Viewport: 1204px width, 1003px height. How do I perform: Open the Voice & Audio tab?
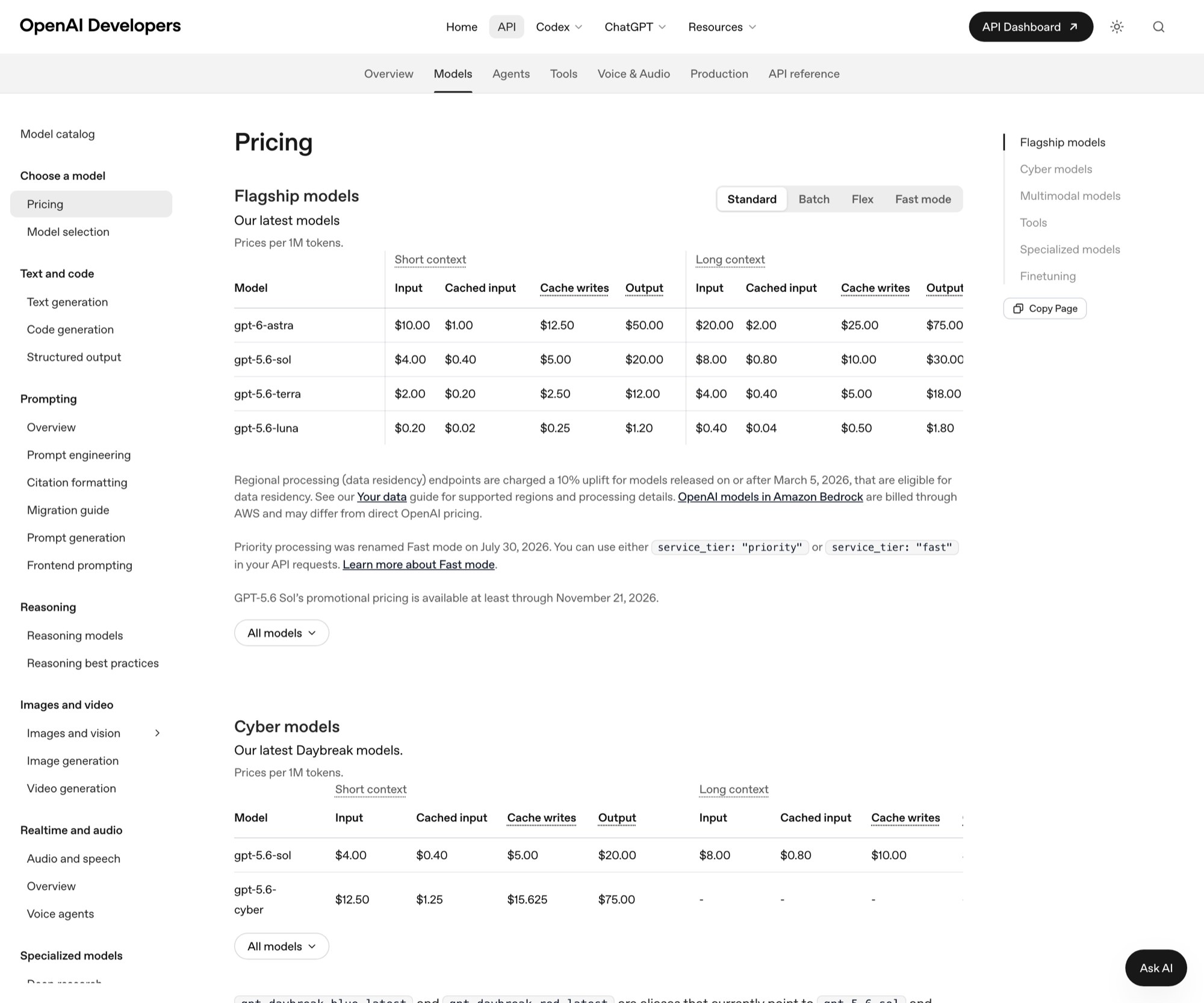click(633, 73)
